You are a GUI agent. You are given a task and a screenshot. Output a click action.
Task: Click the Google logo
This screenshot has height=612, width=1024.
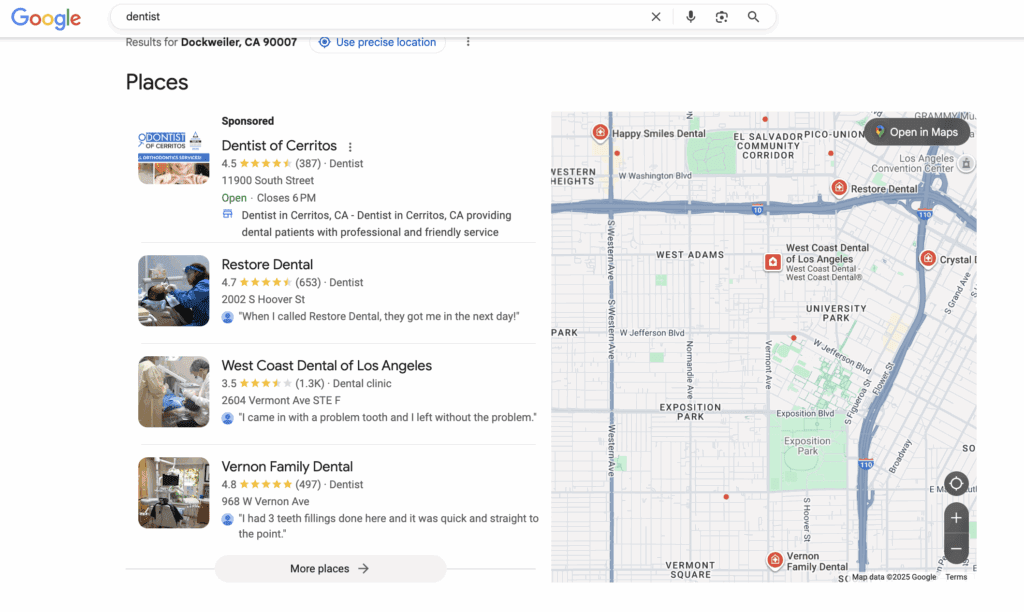(x=46, y=18)
